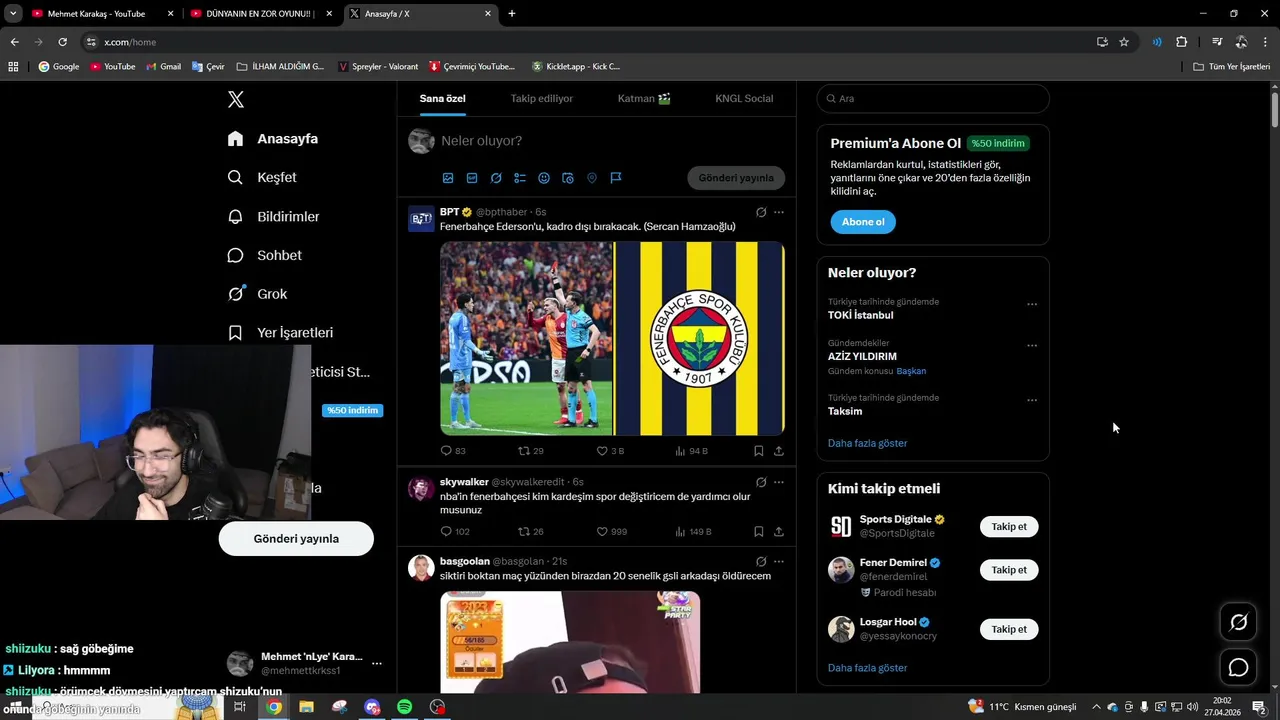Add media image to new post
1280x720 pixels.
[448, 178]
